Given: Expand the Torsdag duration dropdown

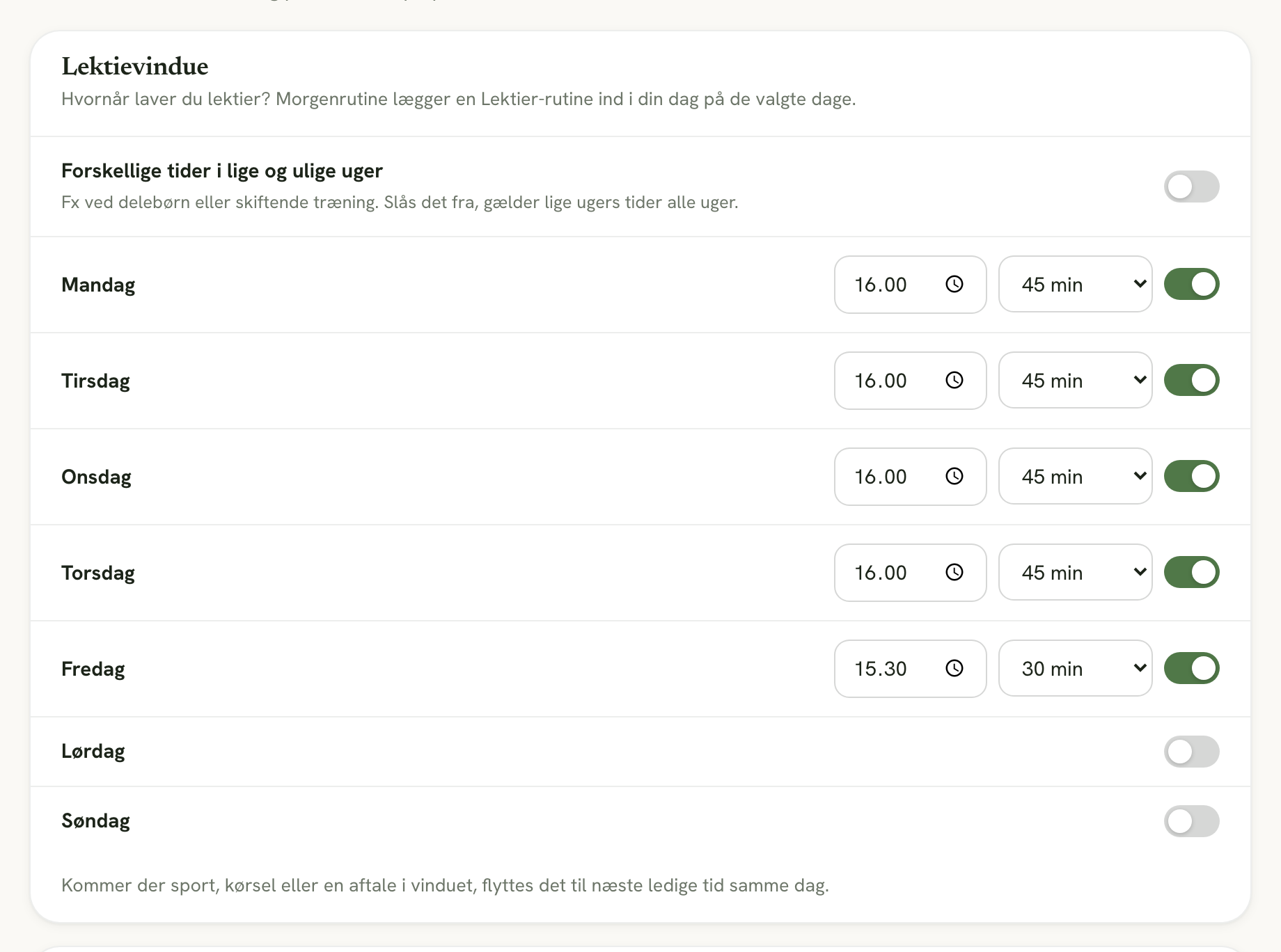Looking at the screenshot, I should [x=1076, y=572].
